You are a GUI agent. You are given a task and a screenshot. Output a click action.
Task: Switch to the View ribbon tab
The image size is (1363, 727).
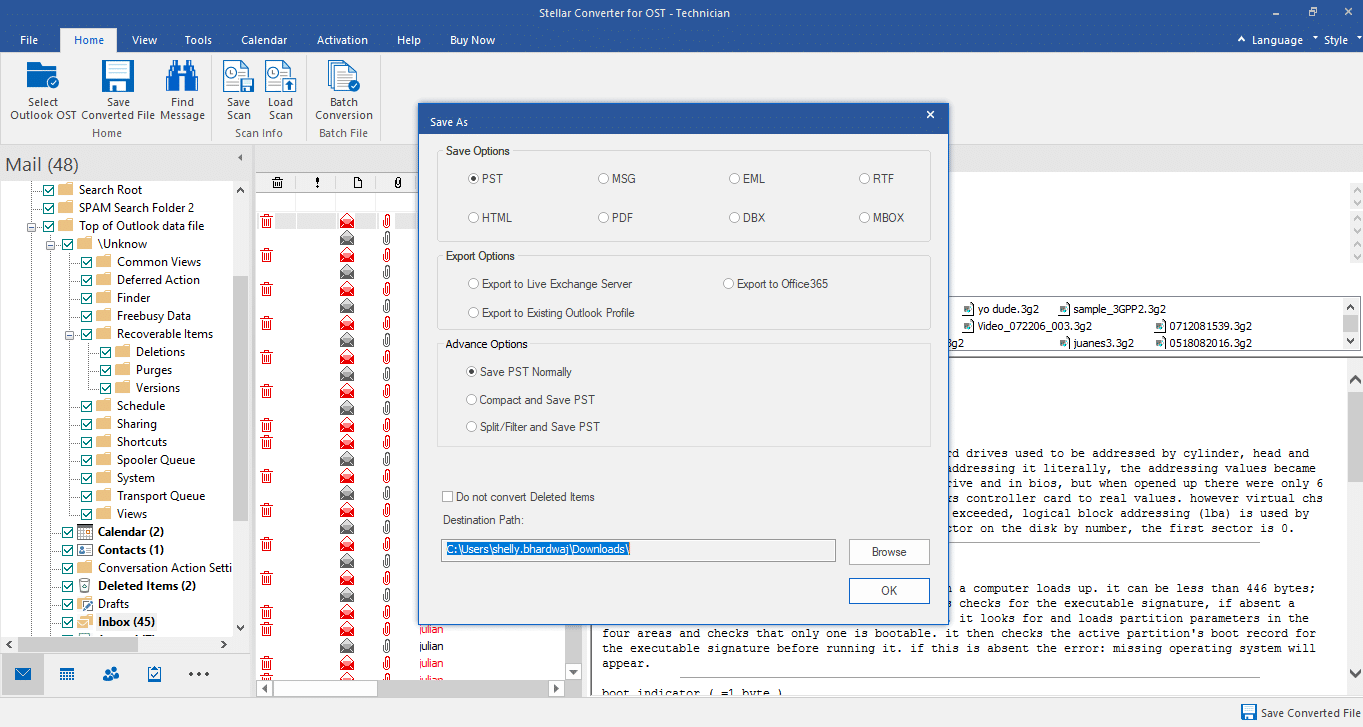tap(144, 40)
